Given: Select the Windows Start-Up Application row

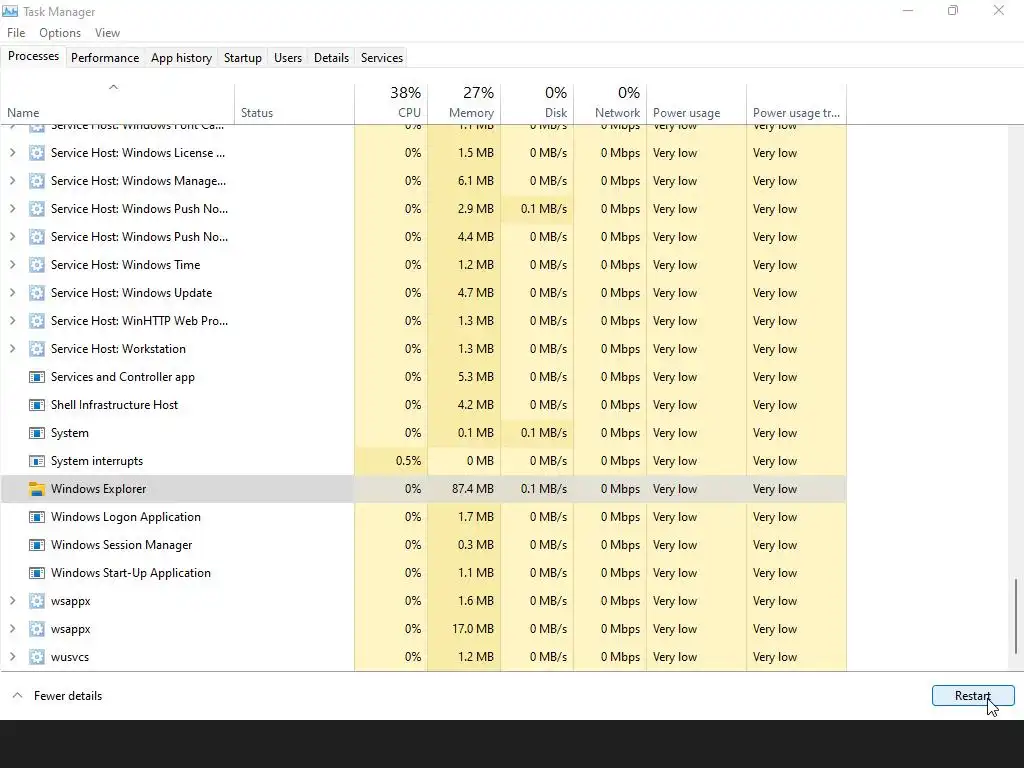Looking at the screenshot, I should pyautogui.click(x=423, y=573).
